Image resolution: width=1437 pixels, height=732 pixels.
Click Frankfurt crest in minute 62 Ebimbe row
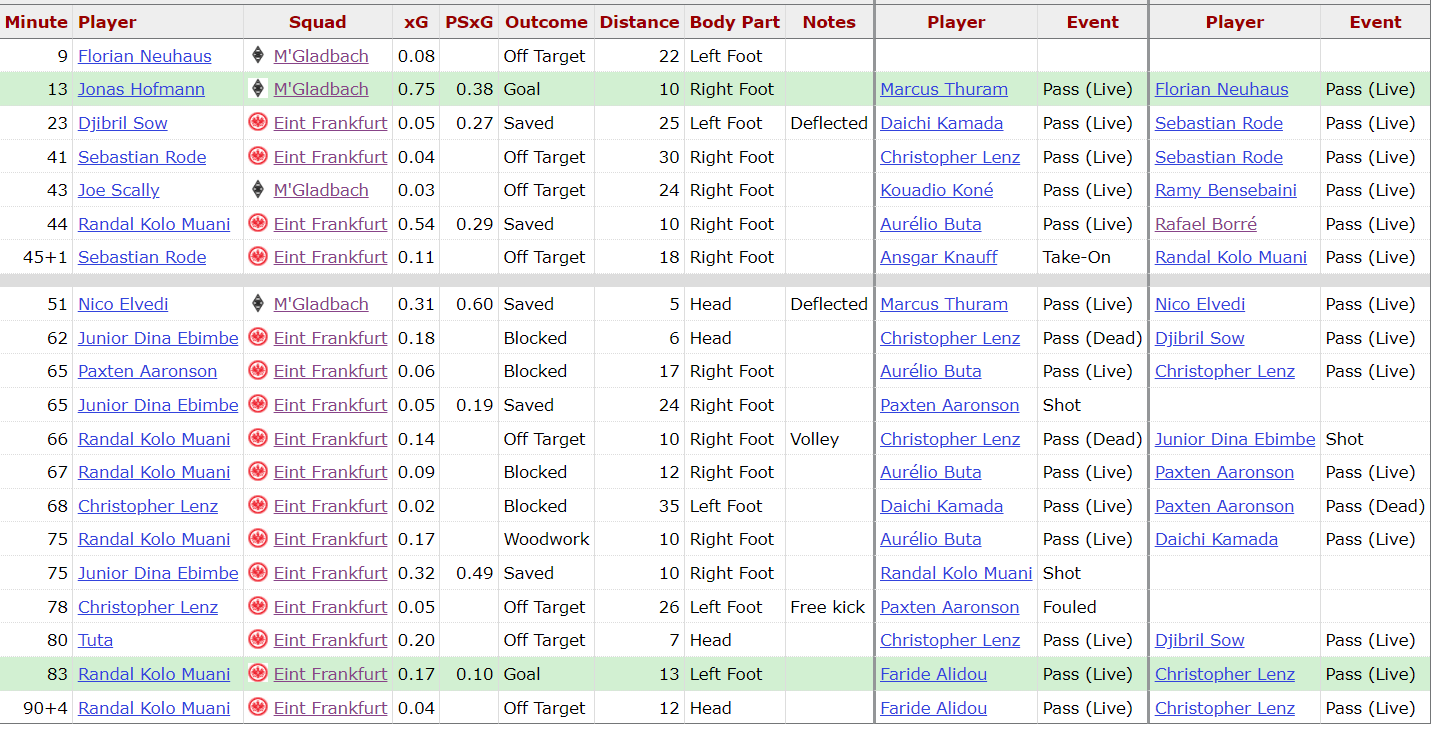[257, 338]
